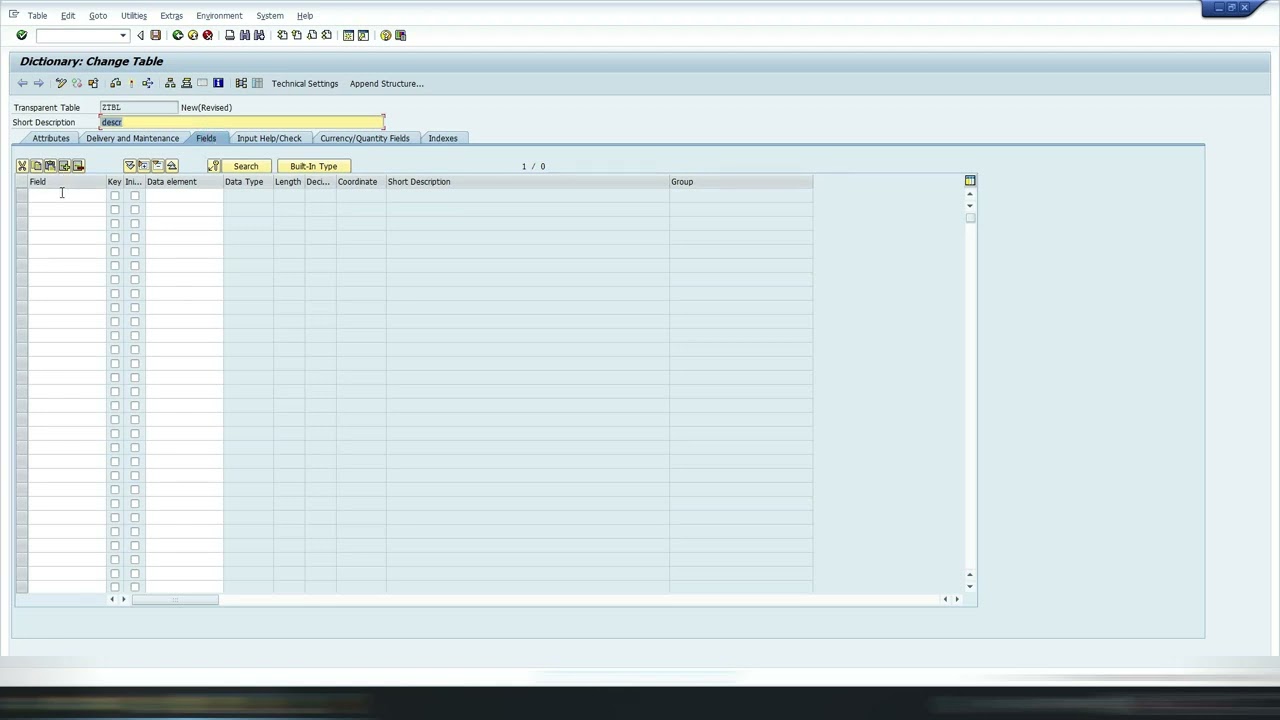Switch to the Attributes tab
Screen dimensions: 1280x720
tap(51, 138)
